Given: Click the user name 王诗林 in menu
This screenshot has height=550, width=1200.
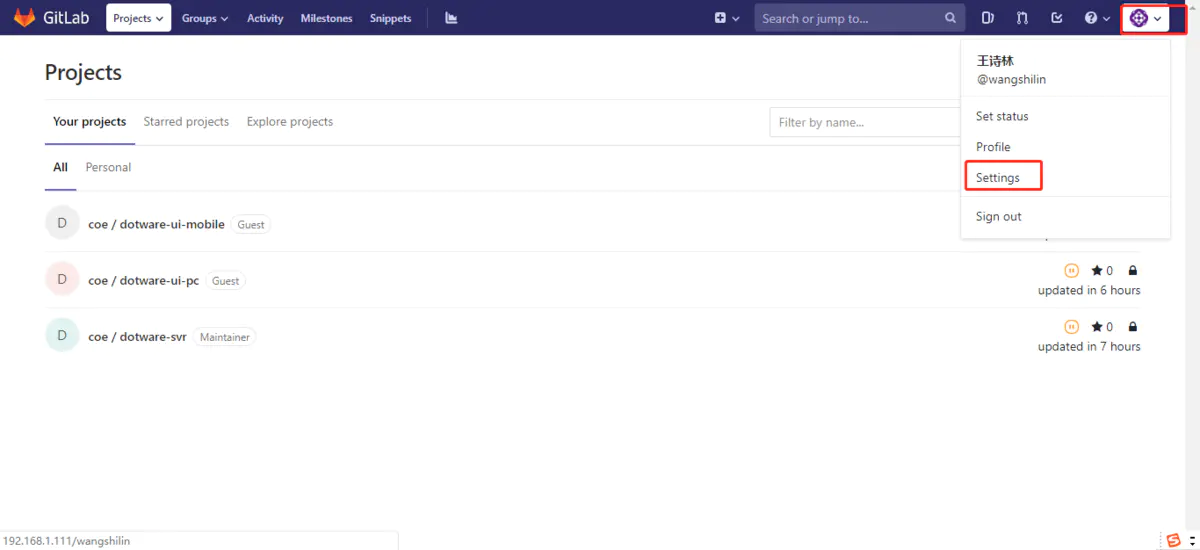Looking at the screenshot, I should [x=995, y=61].
